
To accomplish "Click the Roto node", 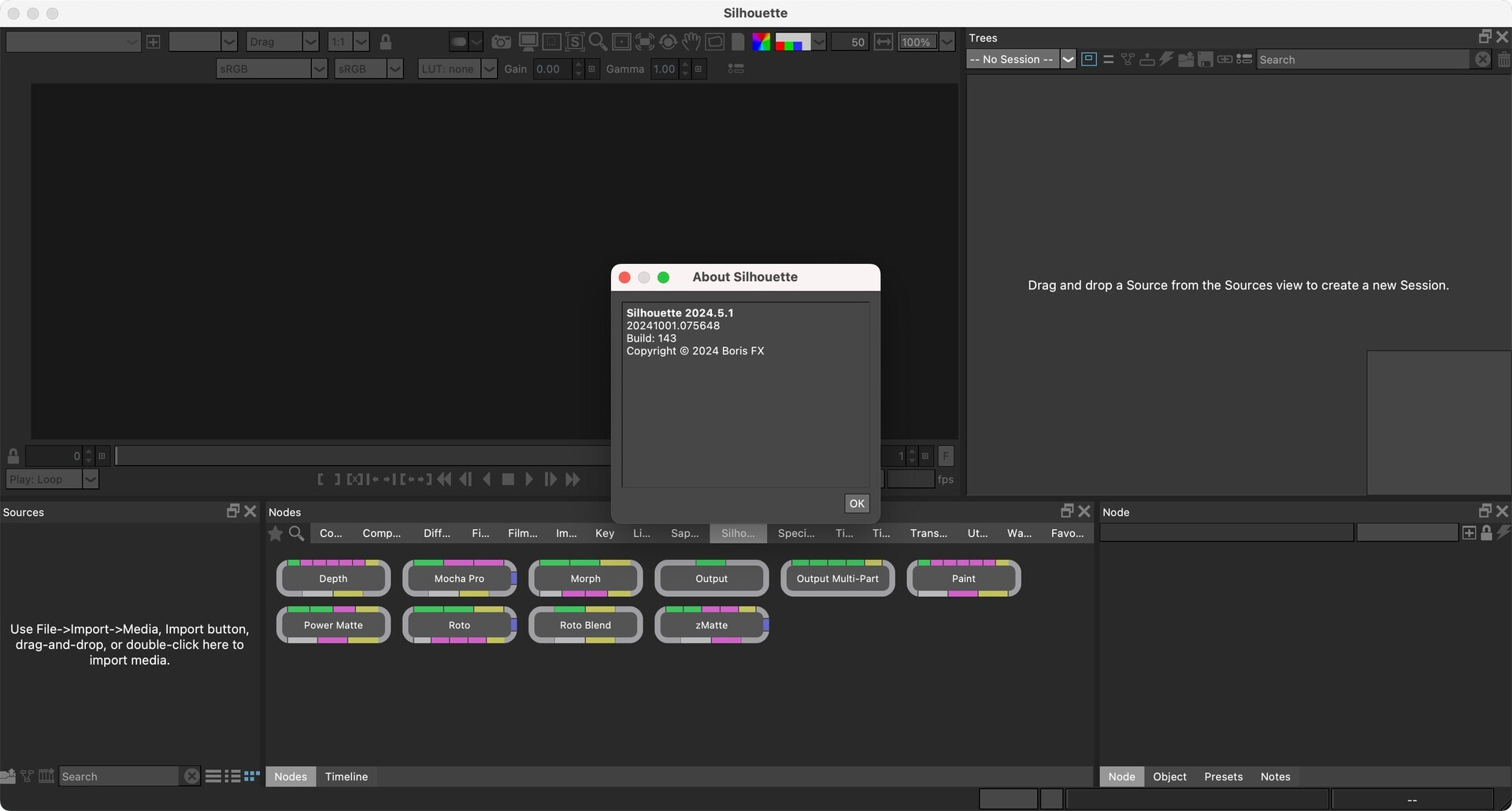I will 459,625.
